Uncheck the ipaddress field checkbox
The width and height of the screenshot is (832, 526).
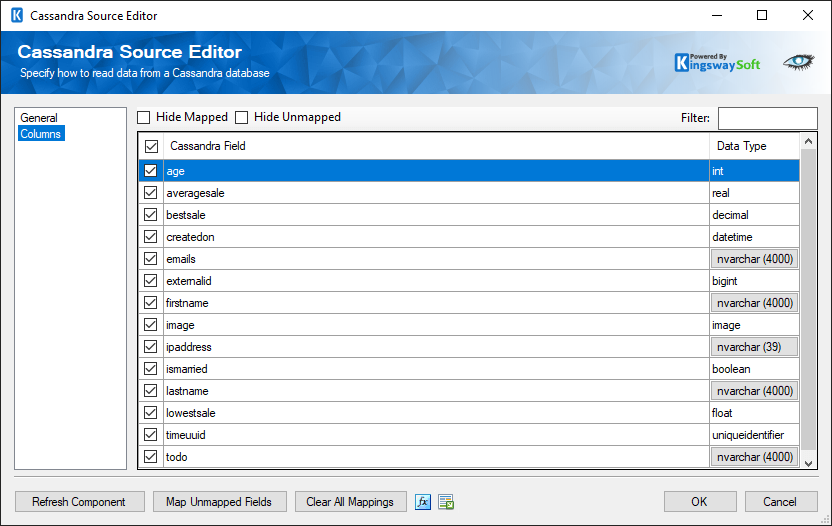tap(151, 347)
